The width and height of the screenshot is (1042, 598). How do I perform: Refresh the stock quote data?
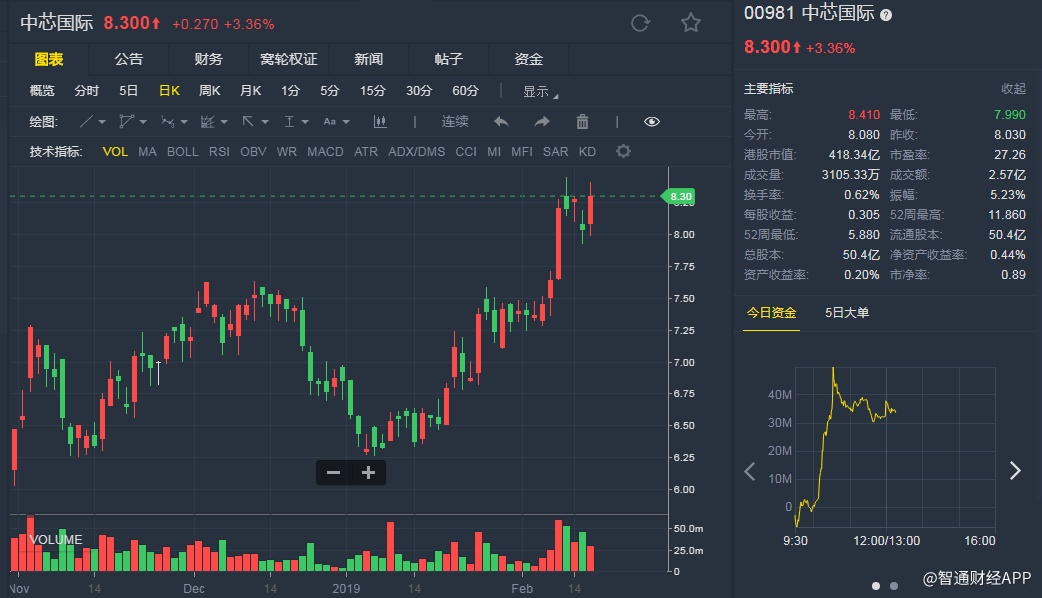click(640, 23)
